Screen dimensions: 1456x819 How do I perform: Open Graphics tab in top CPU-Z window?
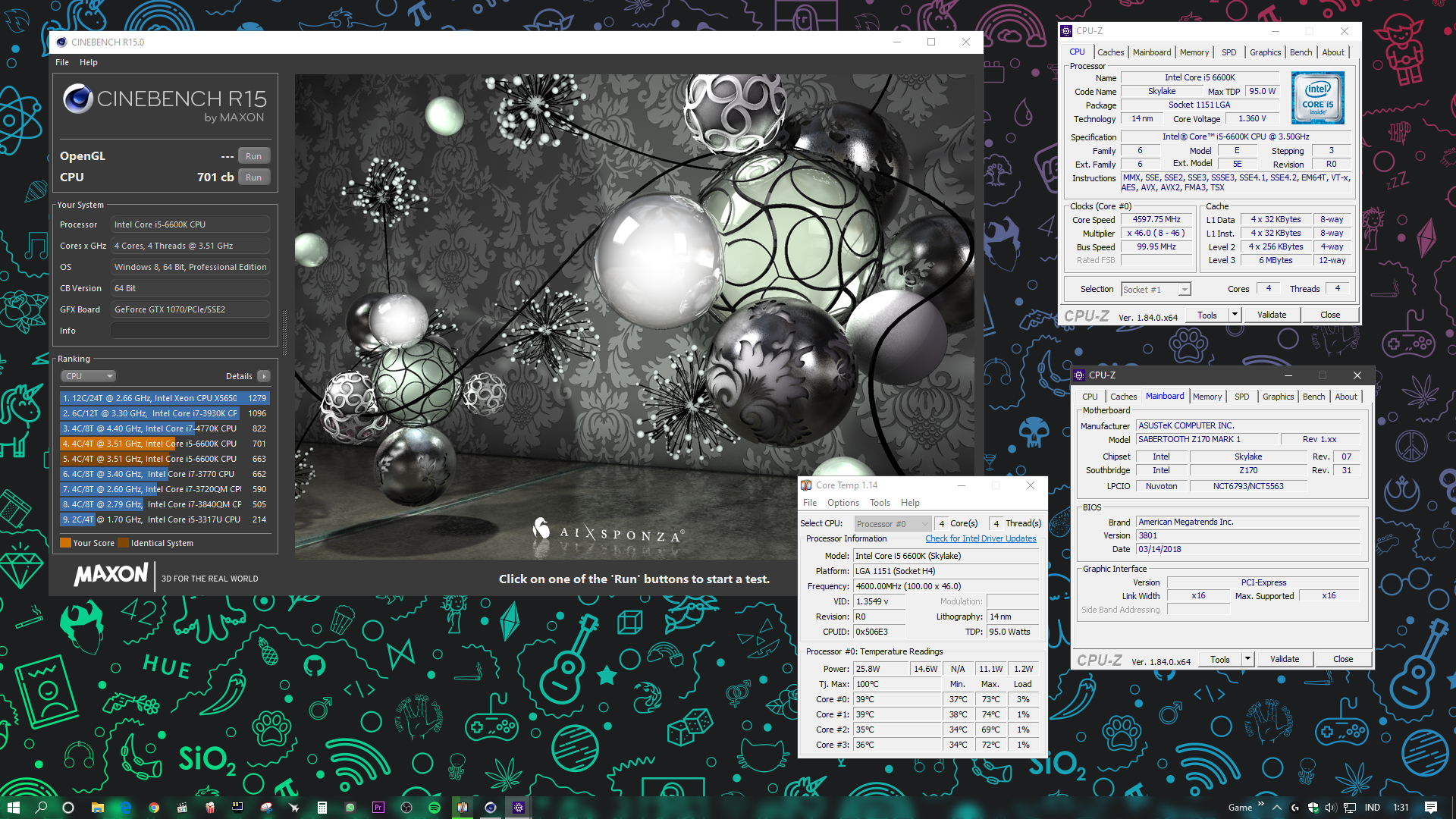point(1265,52)
